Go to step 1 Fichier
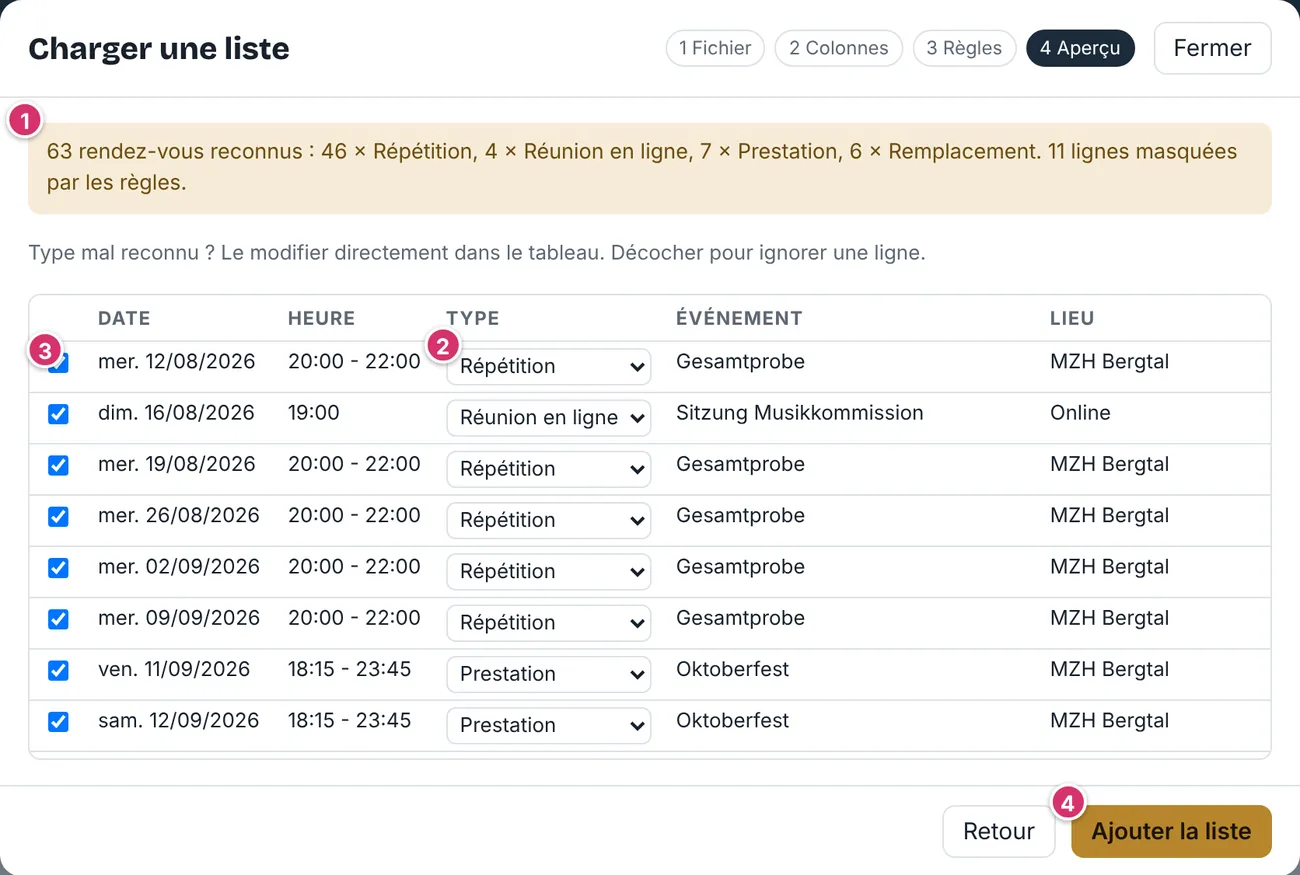 715,48
